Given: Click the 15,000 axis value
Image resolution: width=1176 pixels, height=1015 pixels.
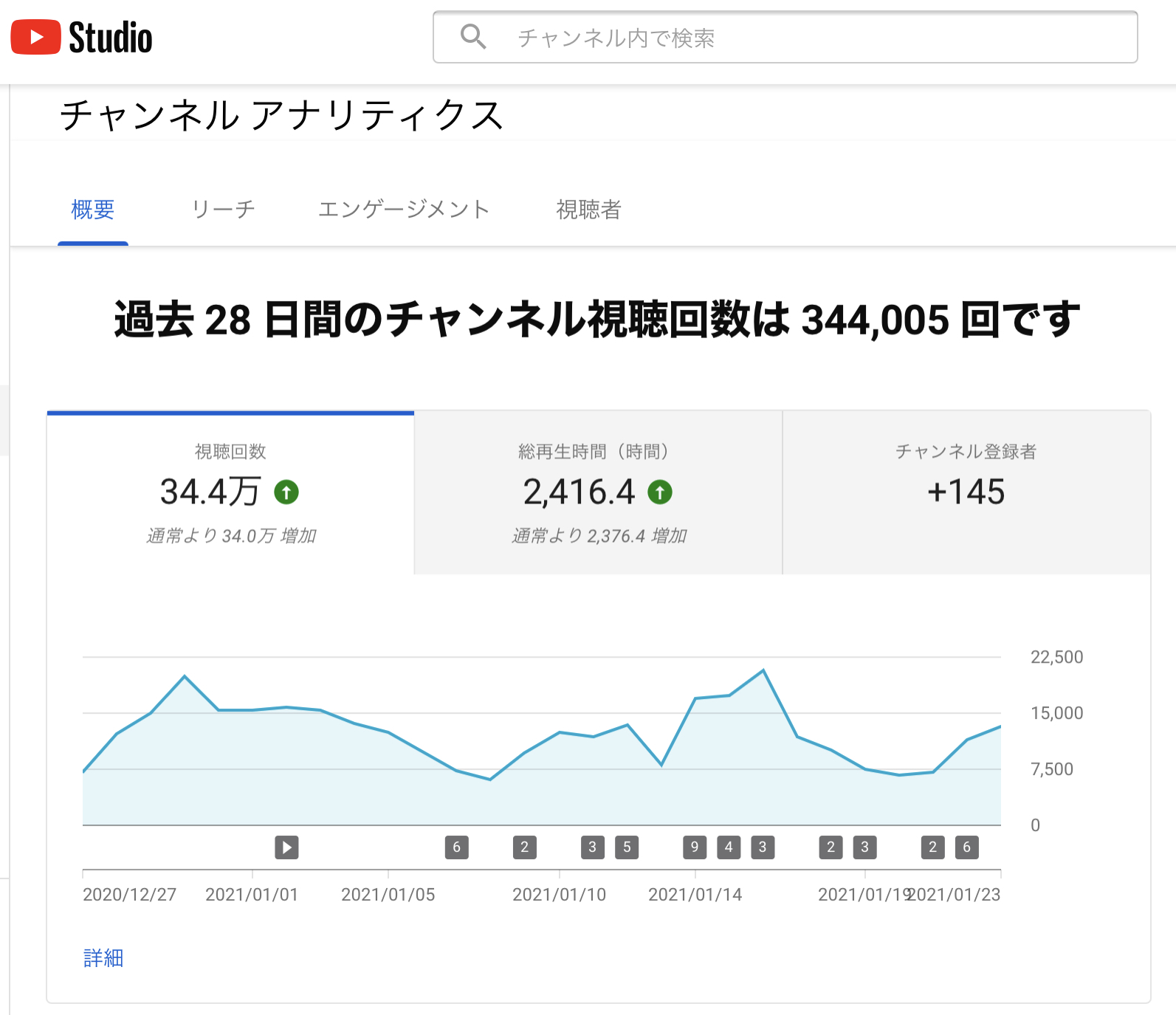Looking at the screenshot, I should coord(1057,713).
